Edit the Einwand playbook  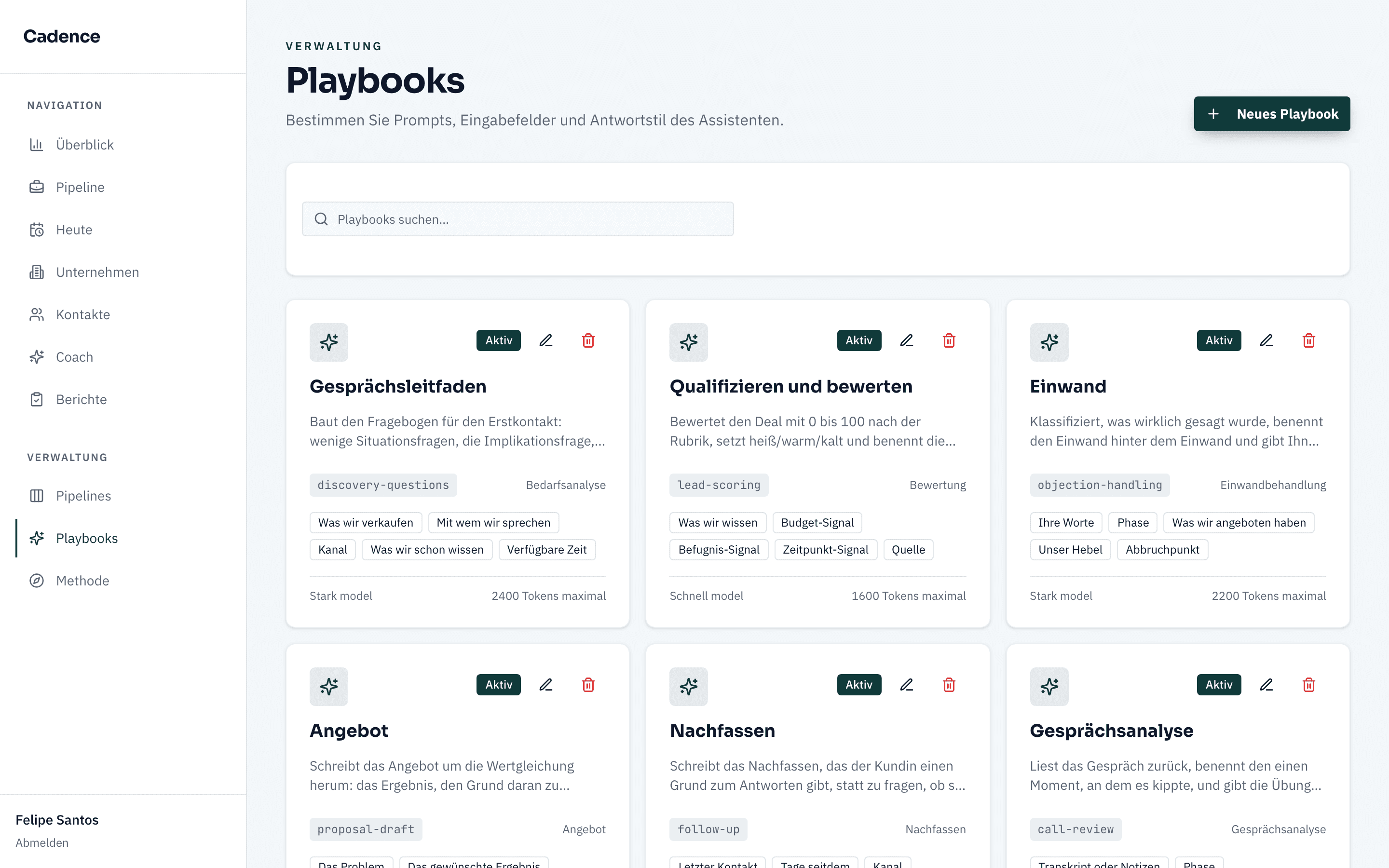(1266, 340)
